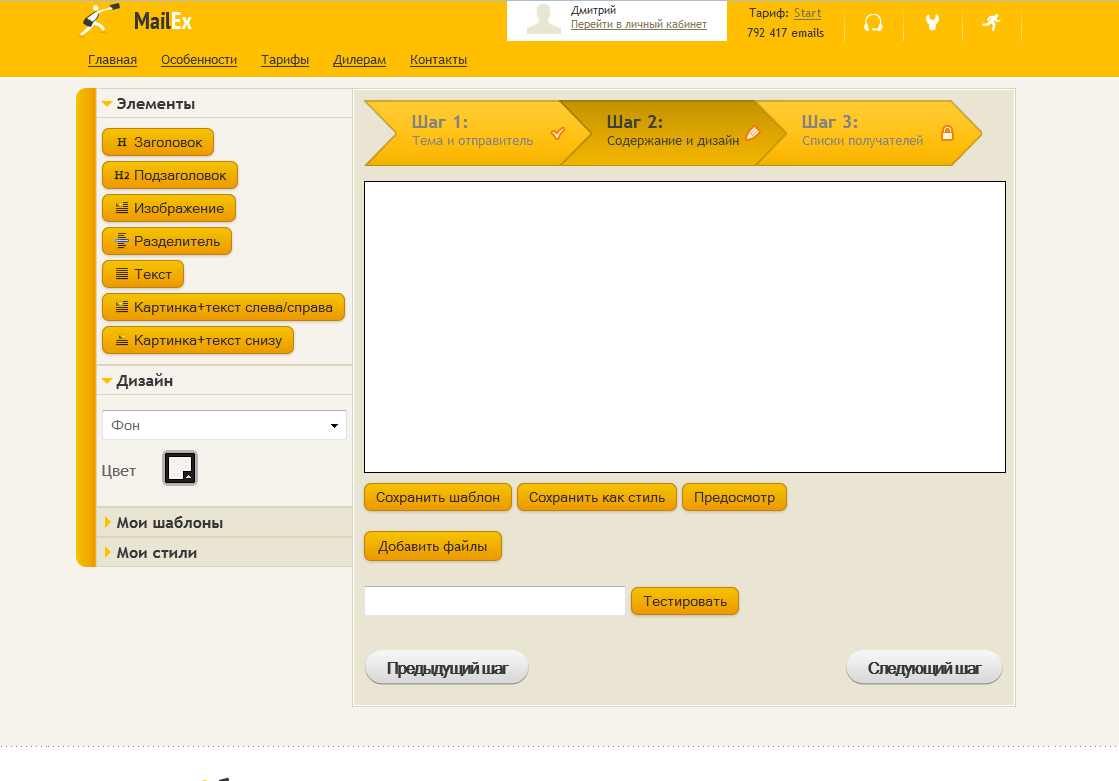Expand the Мои шаблоны section
The image size is (1119, 781).
click(x=169, y=522)
